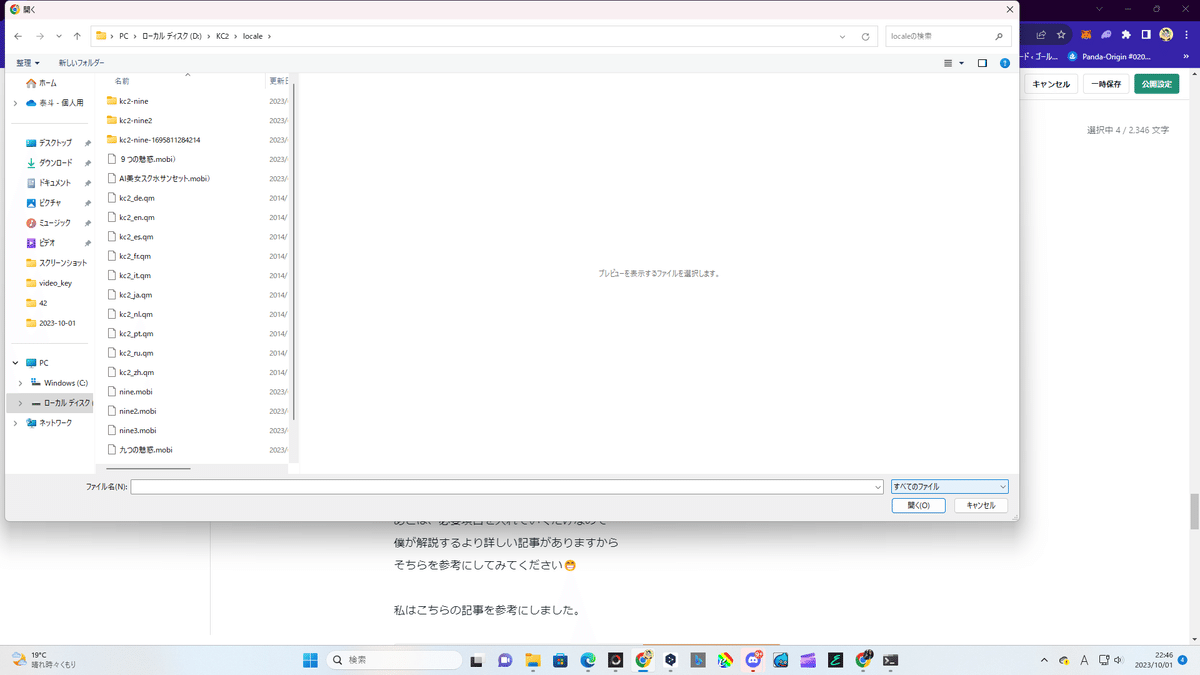Click the ローカル ディスク (D:) breadcrumb
1200x675 pixels.
tap(172, 37)
